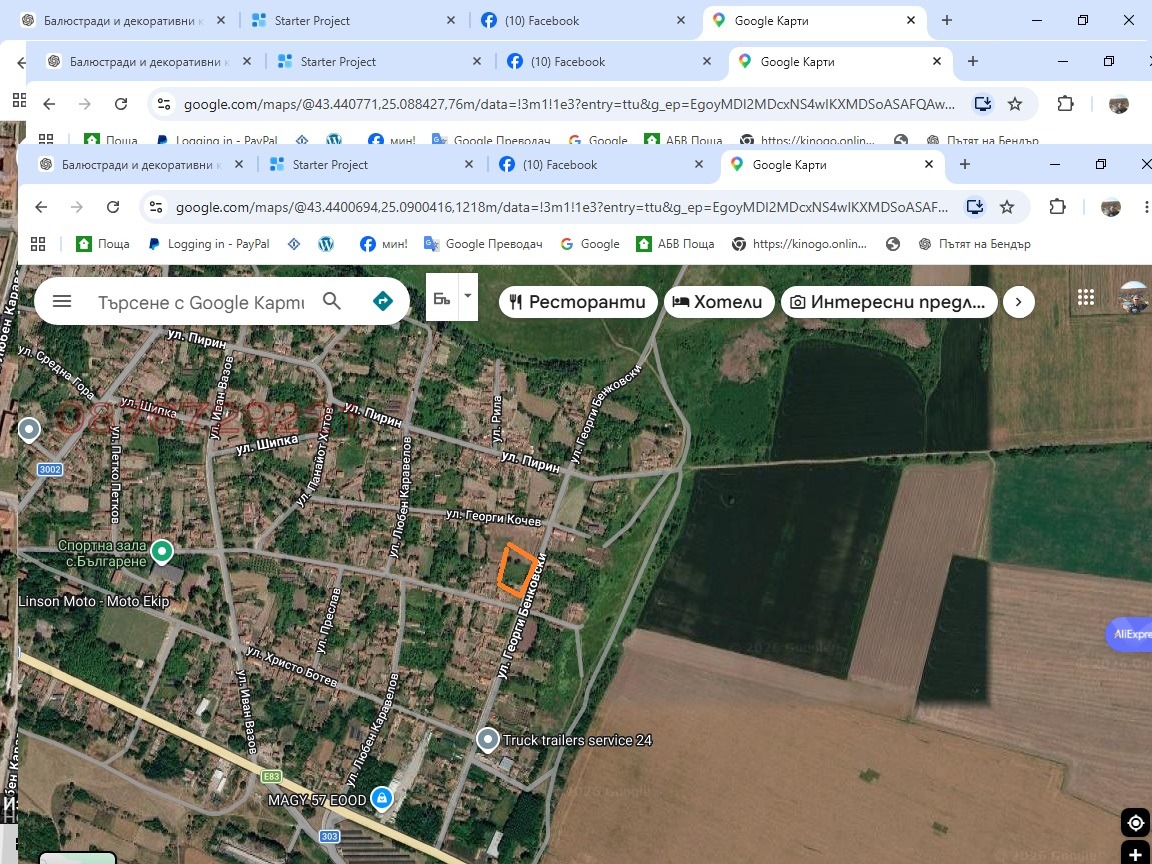1152x864 pixels.
Task: Click the magnifier search icon in Maps search box
Action: pos(332,300)
